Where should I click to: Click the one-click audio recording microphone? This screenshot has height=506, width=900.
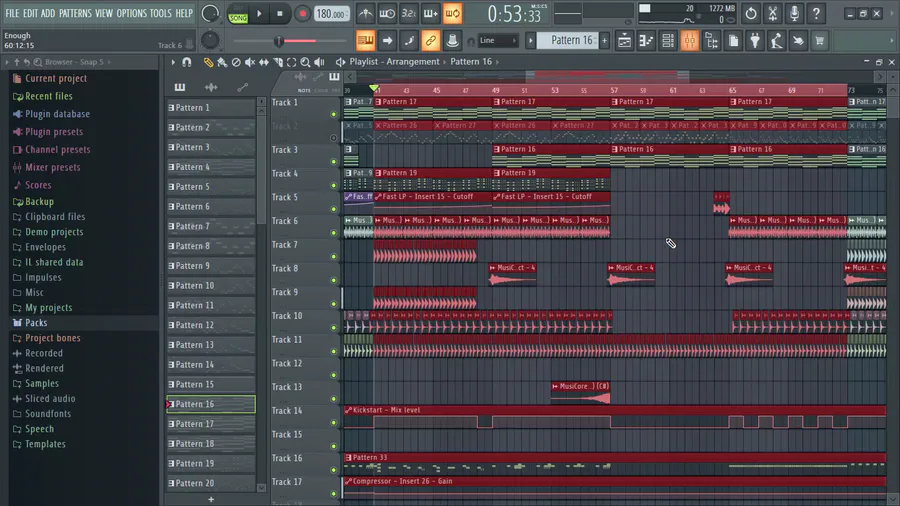(794, 13)
